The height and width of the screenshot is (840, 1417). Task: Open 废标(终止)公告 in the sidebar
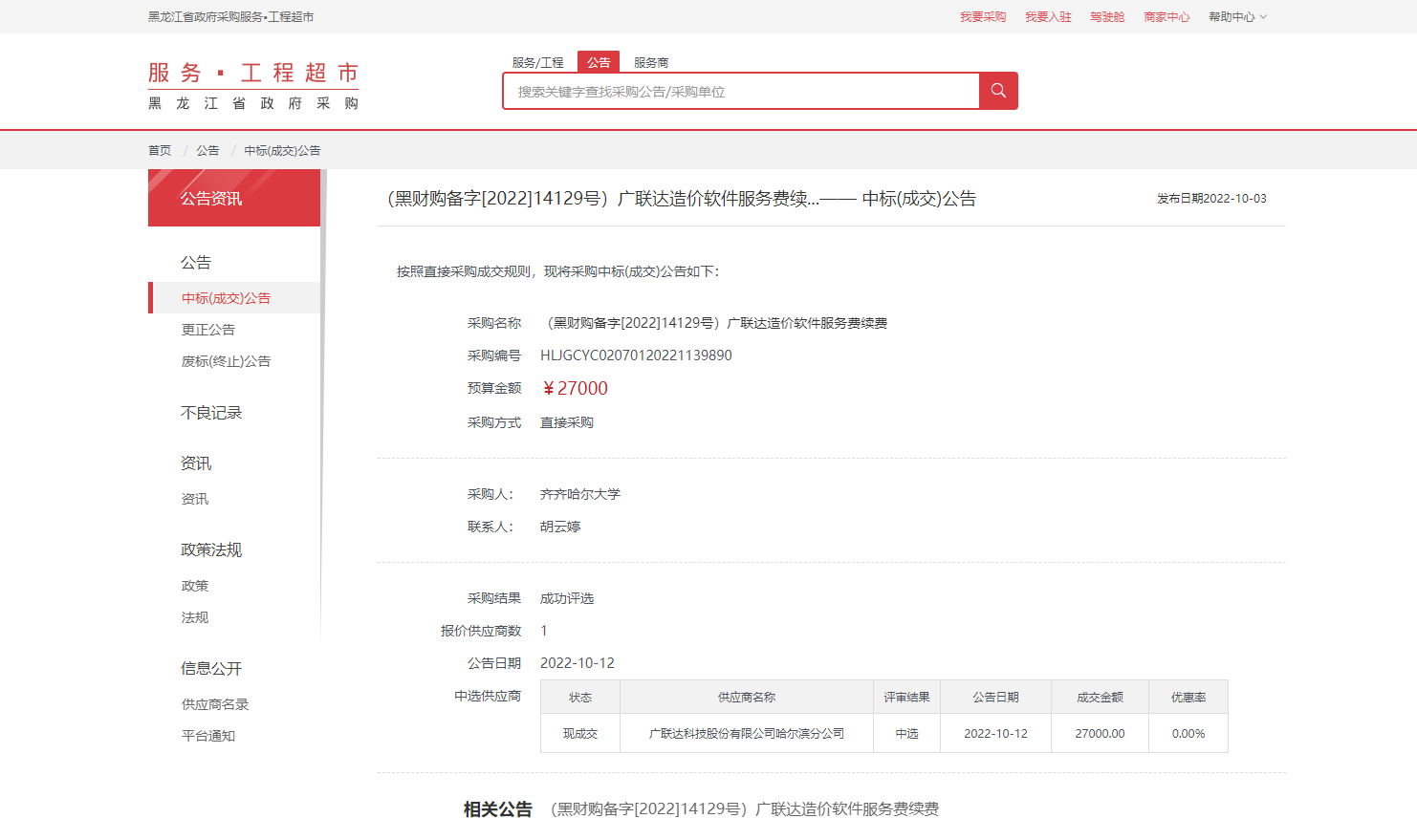coord(227,361)
